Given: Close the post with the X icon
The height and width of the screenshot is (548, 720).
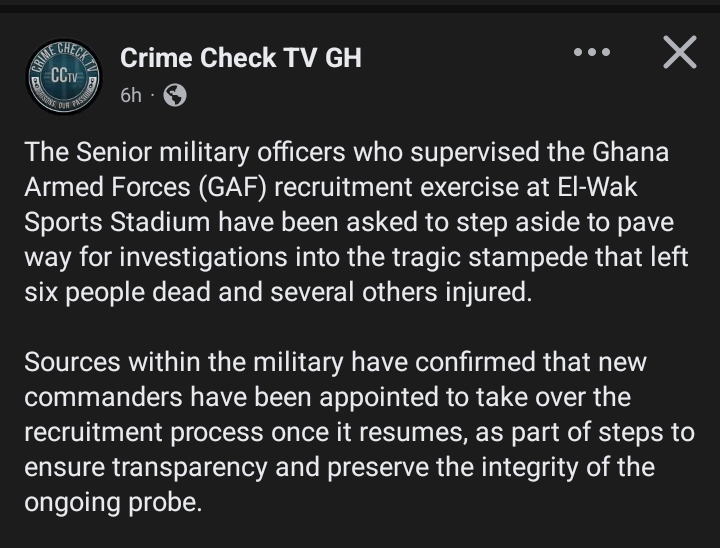Looking at the screenshot, I should pos(679,53).
